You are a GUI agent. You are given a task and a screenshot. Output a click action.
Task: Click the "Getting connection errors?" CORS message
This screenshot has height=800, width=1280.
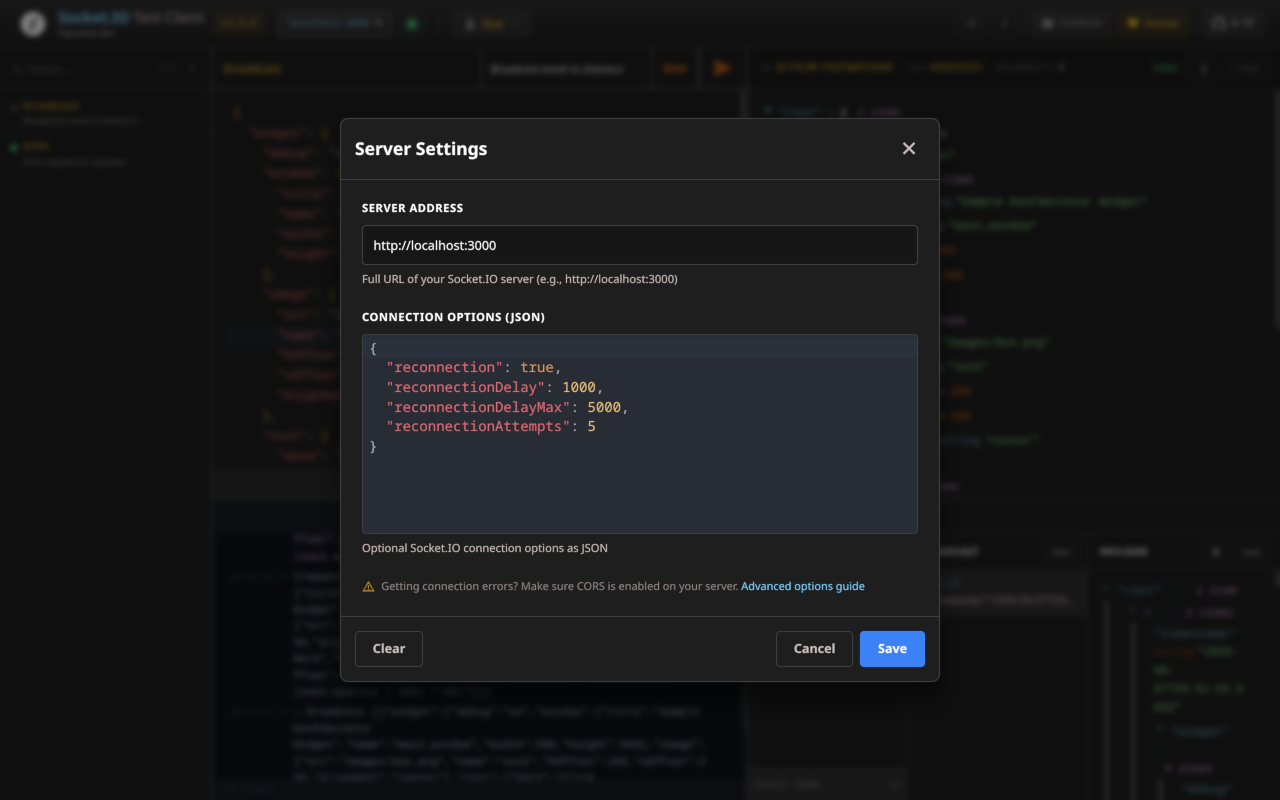click(560, 586)
